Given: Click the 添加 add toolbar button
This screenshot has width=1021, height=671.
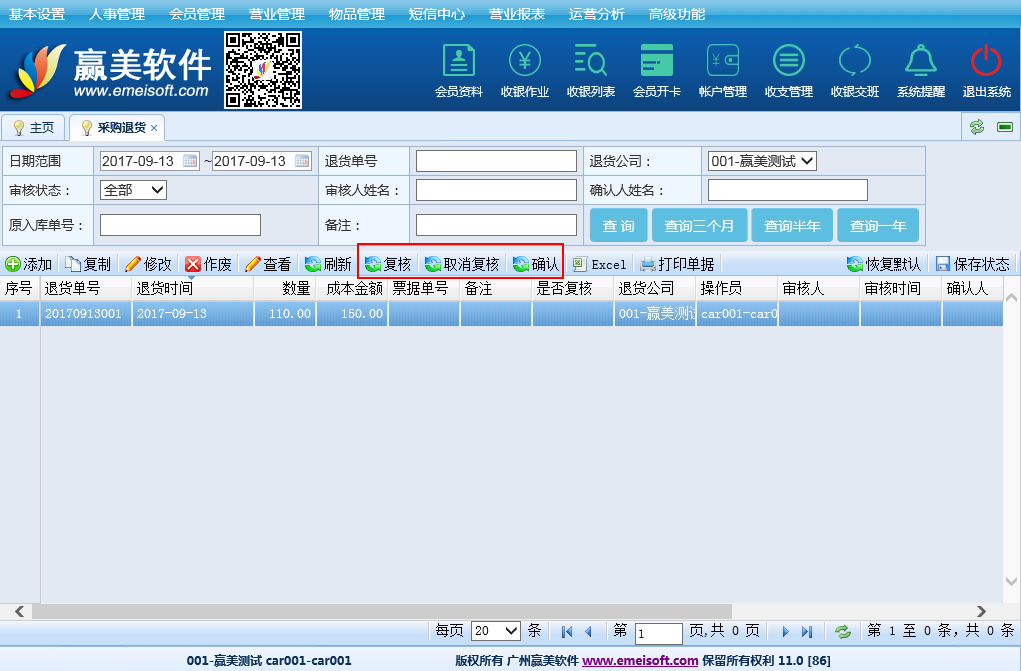Looking at the screenshot, I should 28,264.
